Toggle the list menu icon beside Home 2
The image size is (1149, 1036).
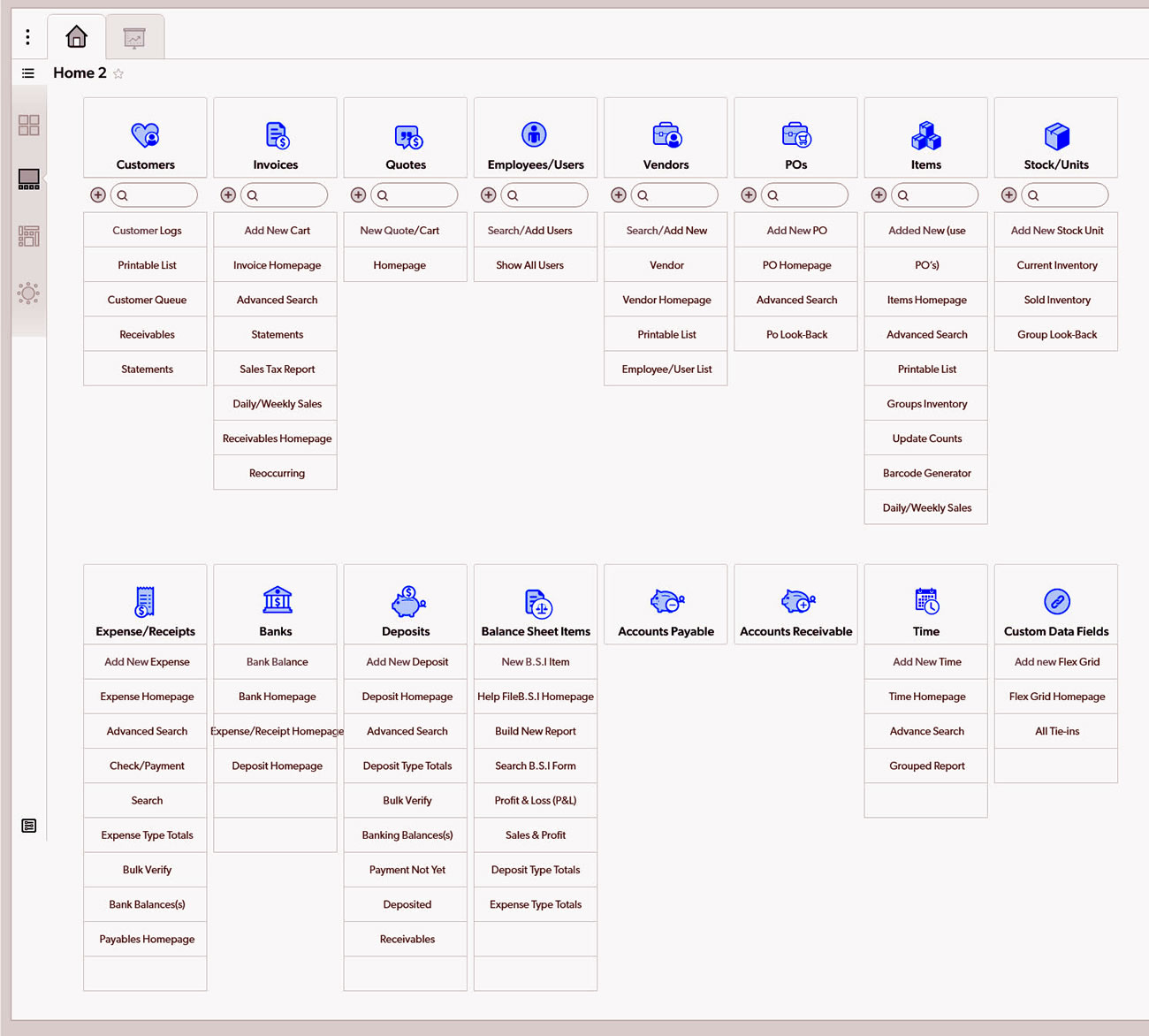(28, 73)
